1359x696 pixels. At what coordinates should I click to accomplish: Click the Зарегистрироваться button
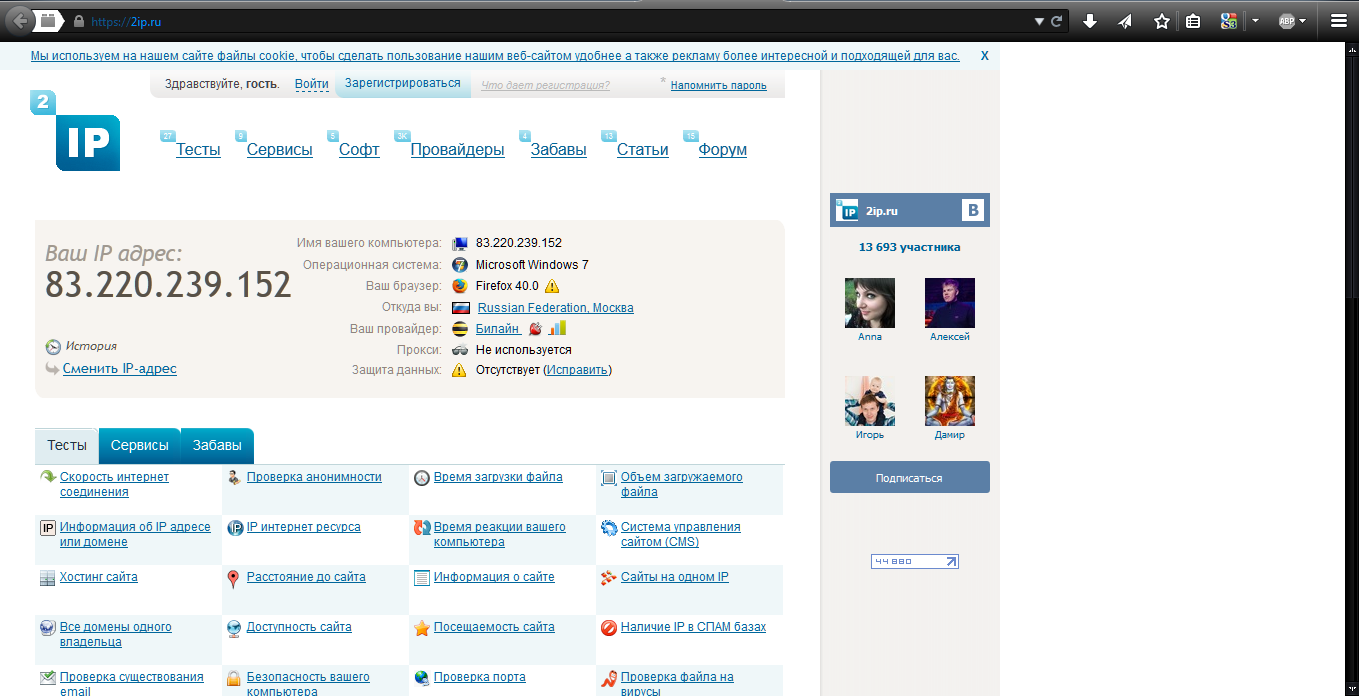[x=402, y=84]
